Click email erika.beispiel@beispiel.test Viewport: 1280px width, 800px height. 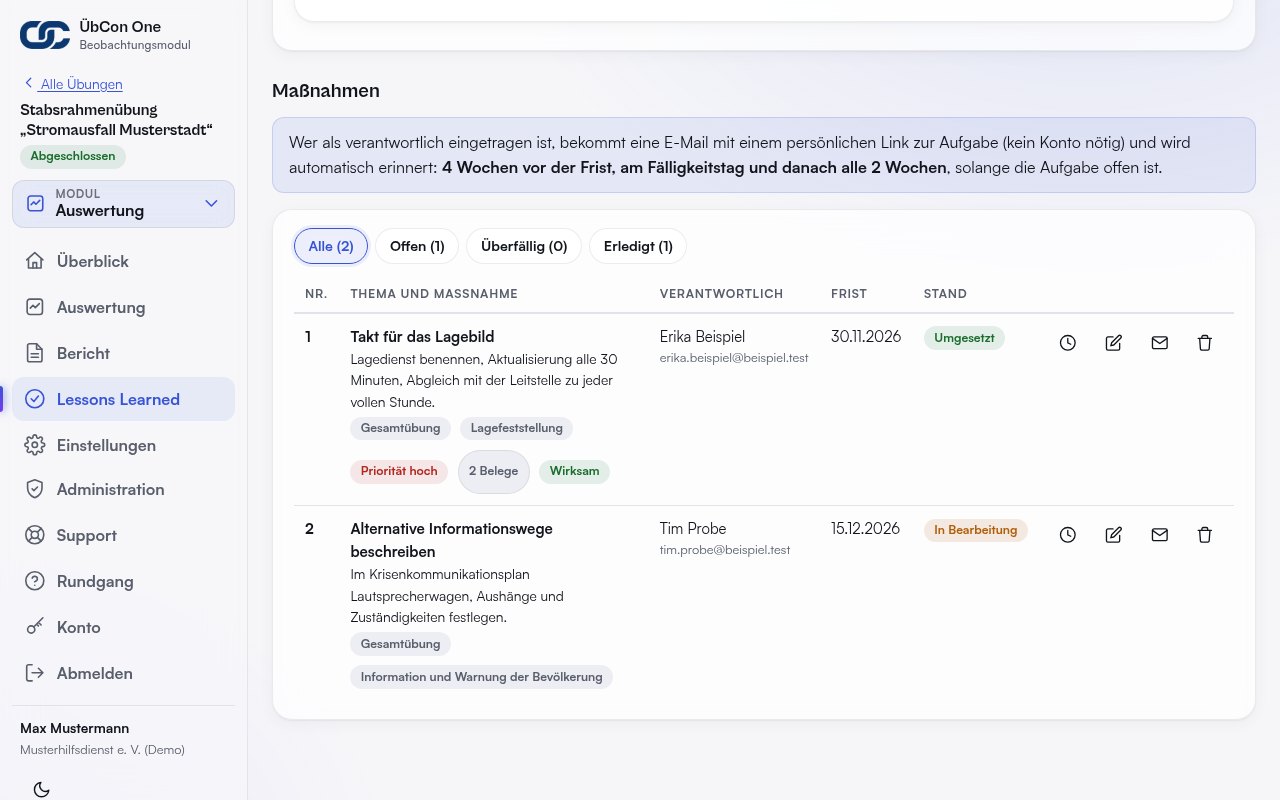(734, 358)
